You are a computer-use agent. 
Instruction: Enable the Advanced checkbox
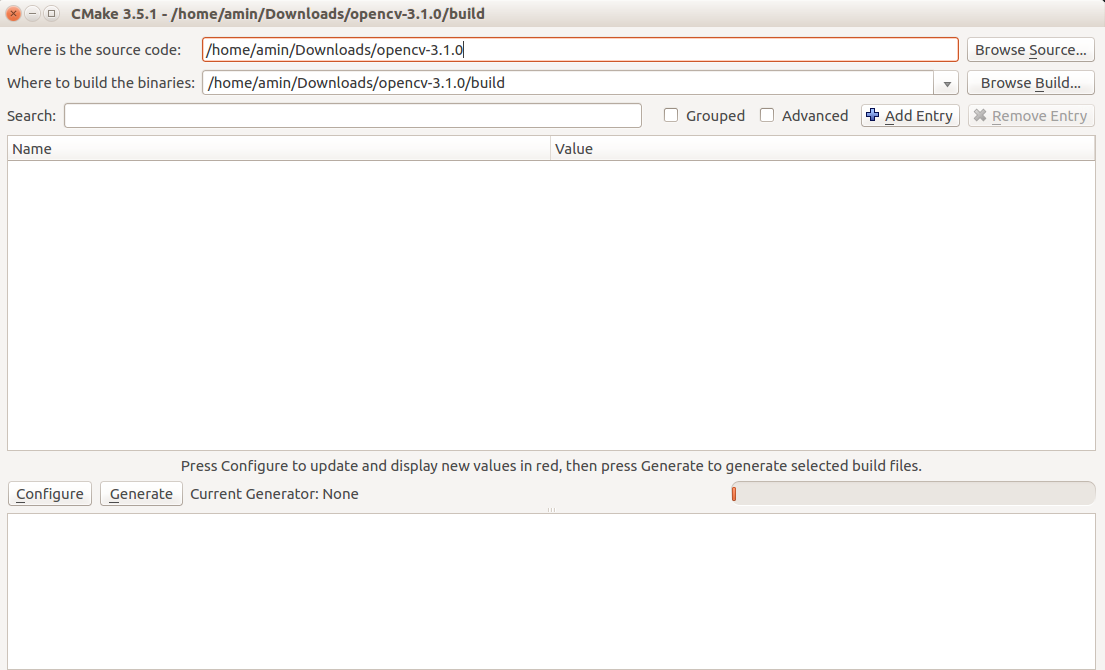[767, 115]
